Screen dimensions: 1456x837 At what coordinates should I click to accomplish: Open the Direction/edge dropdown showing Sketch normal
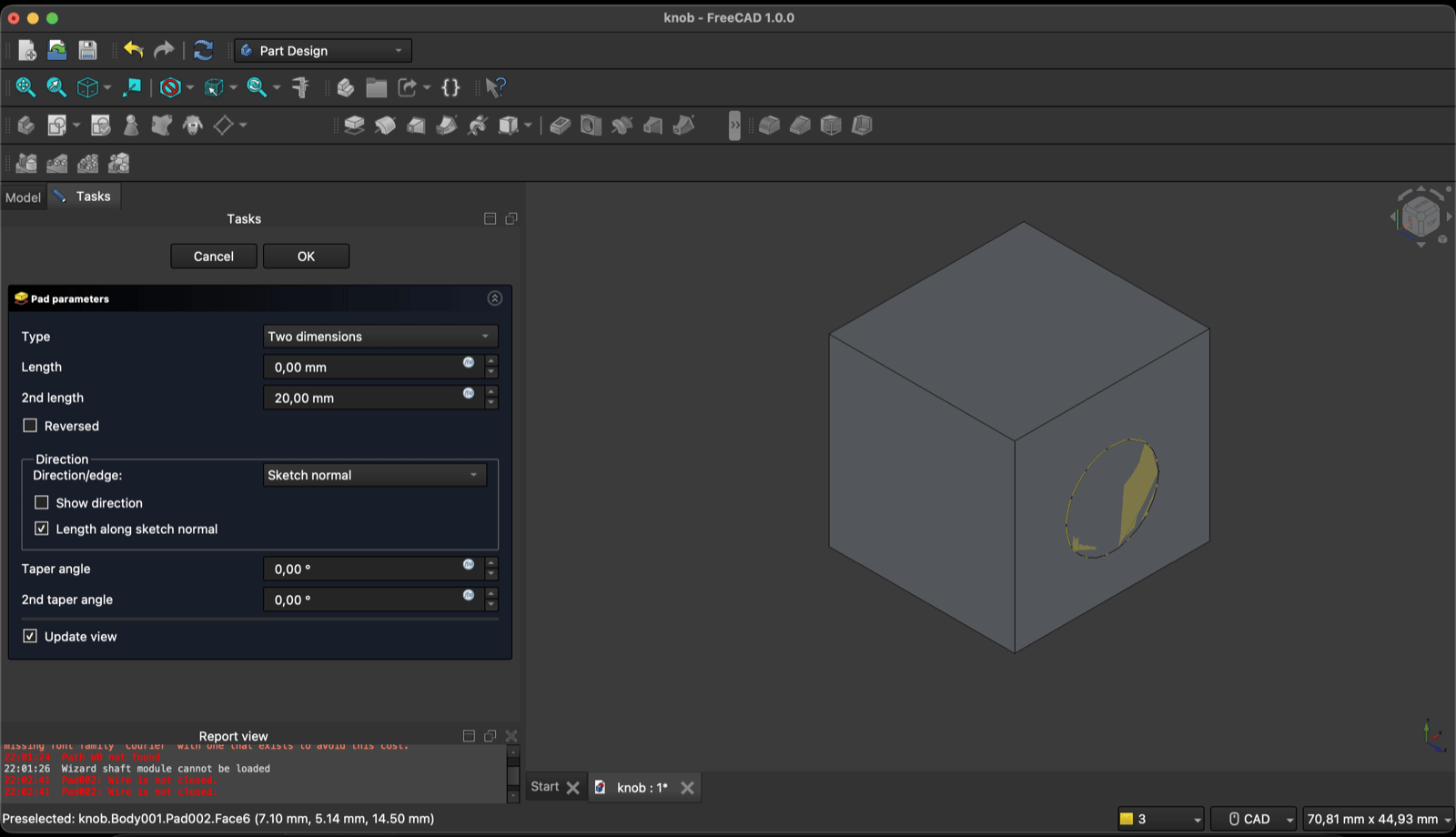[375, 475]
